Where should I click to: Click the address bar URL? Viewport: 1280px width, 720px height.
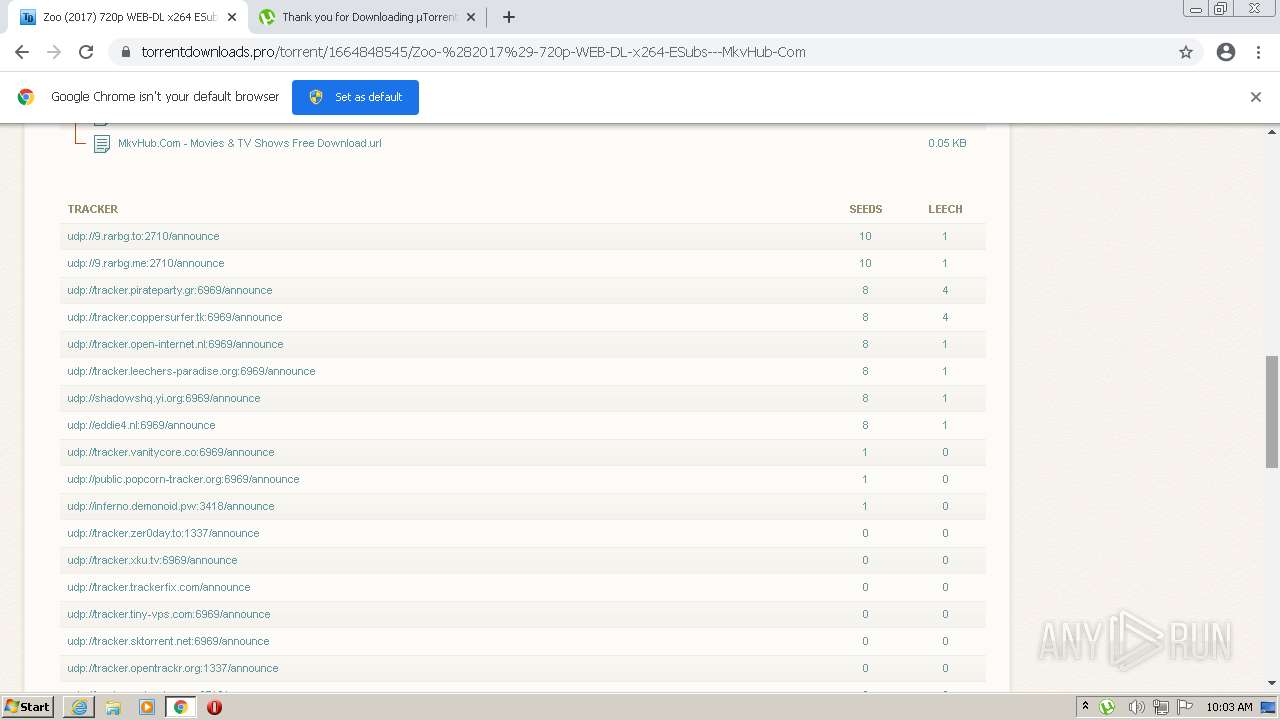coord(473,52)
